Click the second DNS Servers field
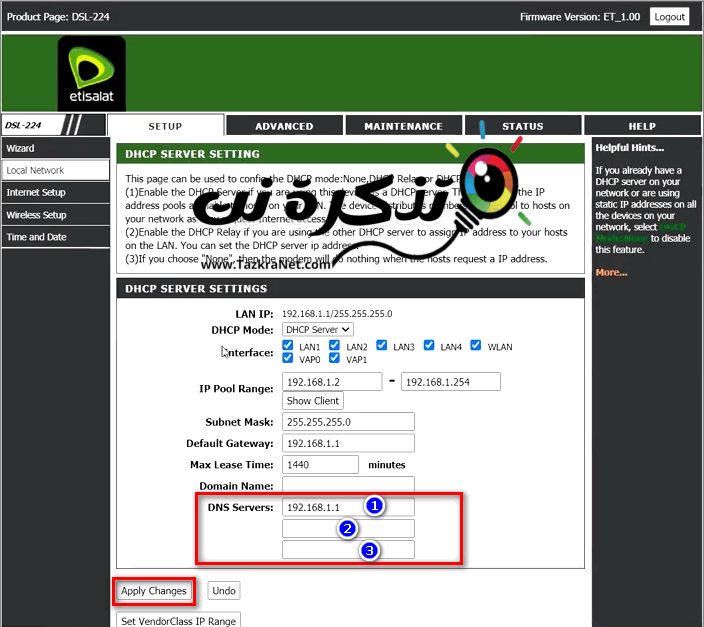The width and height of the screenshot is (704, 627). [348, 529]
